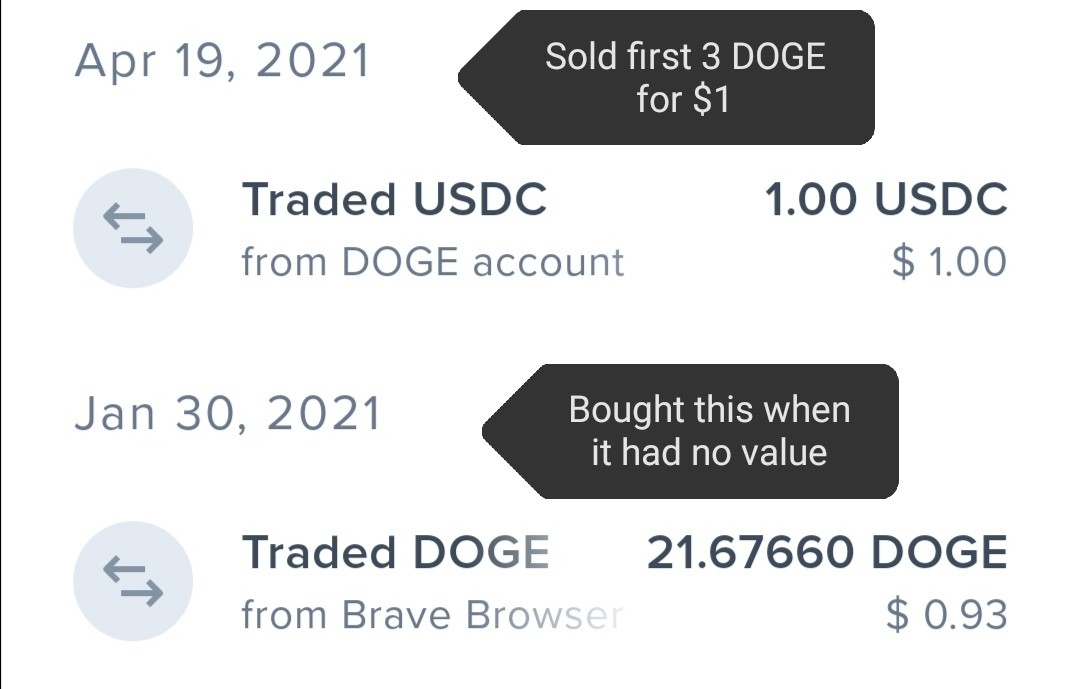The width and height of the screenshot is (1080, 689).
Task: Select the Apr 19, 2021 date header
Action: (223, 61)
